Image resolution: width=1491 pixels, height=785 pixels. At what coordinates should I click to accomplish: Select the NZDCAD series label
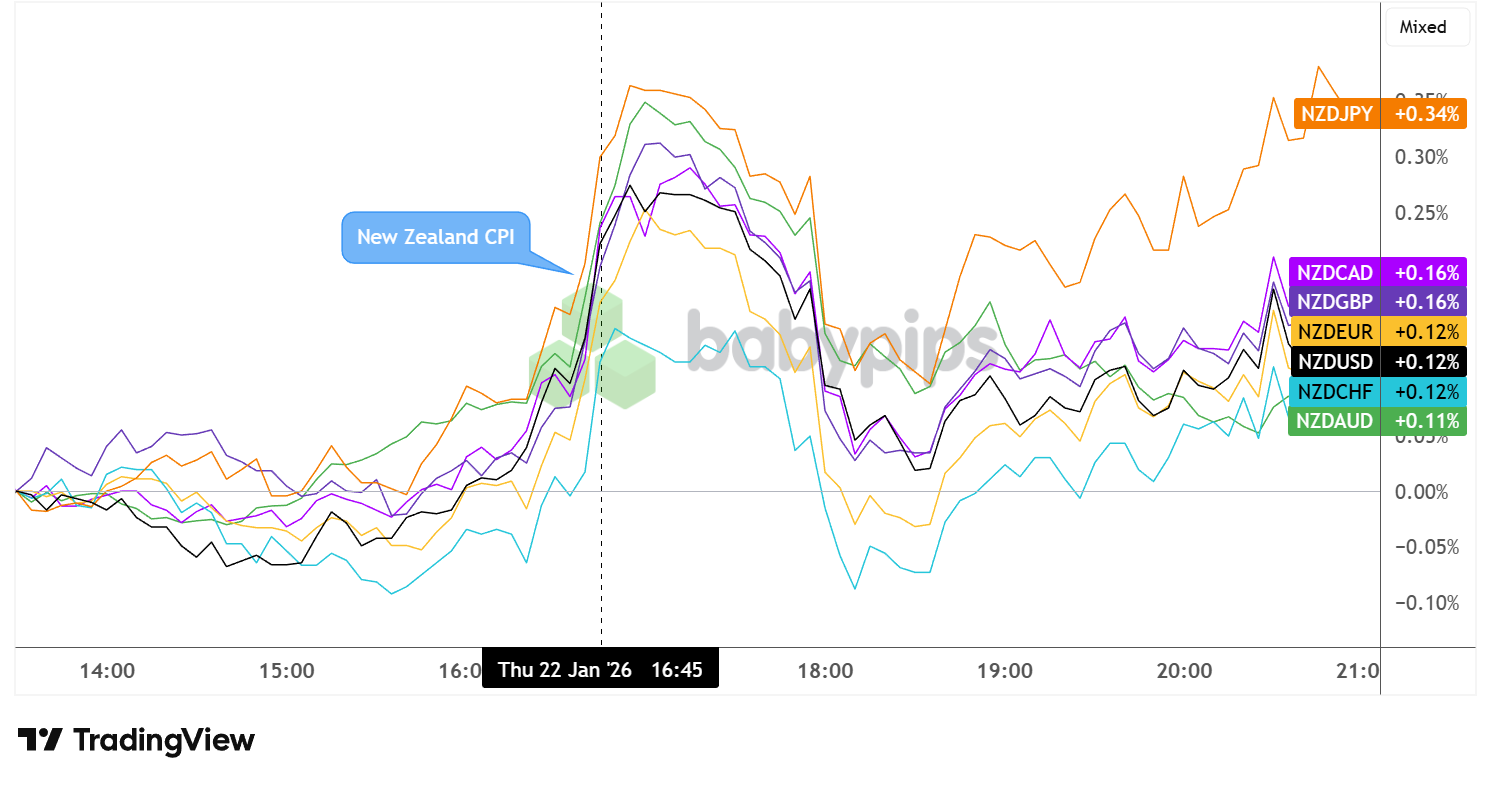click(1335, 272)
